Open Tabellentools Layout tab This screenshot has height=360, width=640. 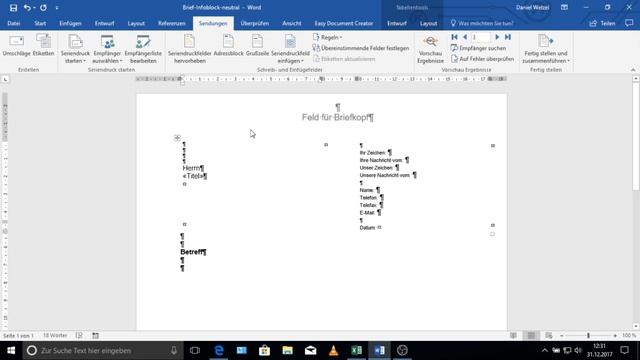[428, 23]
